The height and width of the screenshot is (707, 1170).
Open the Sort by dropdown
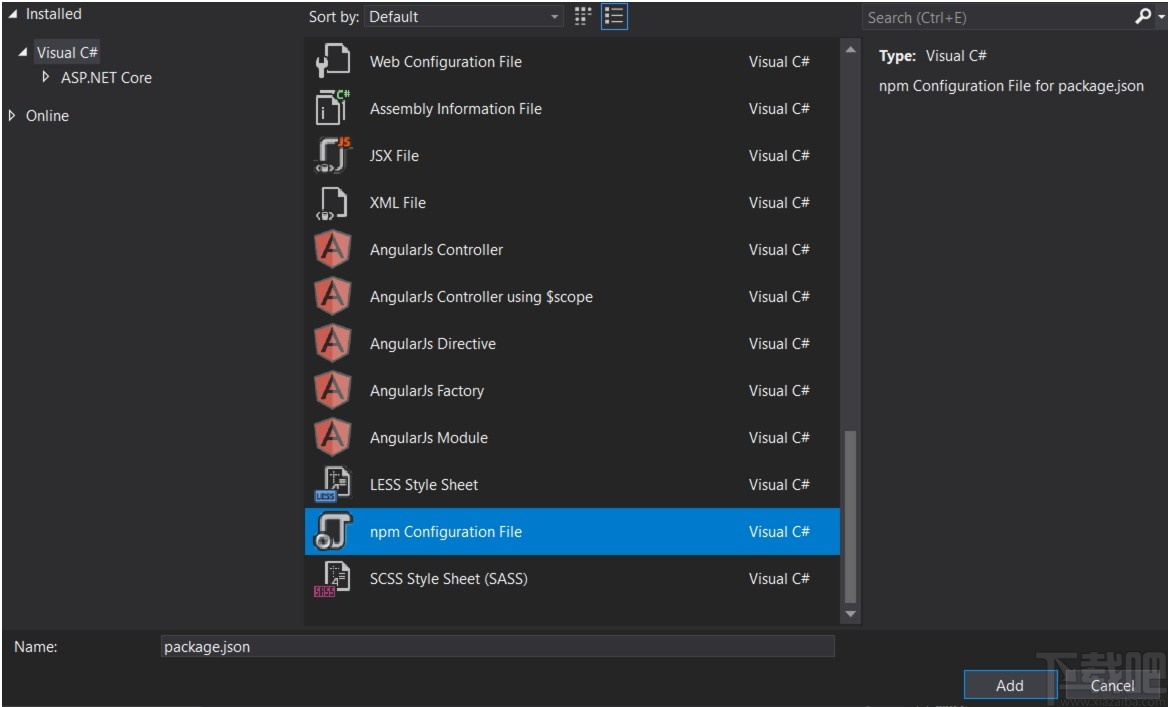(556, 16)
